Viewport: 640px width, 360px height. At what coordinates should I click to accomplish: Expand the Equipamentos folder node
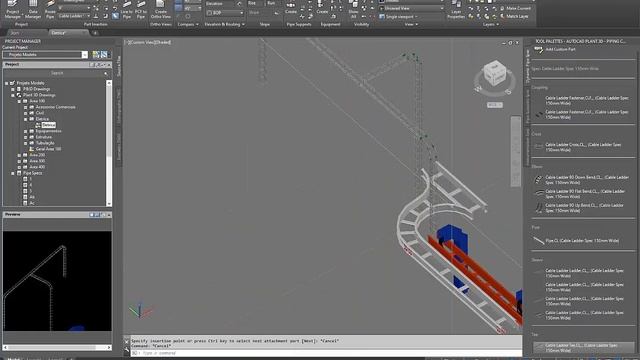click(x=25, y=131)
